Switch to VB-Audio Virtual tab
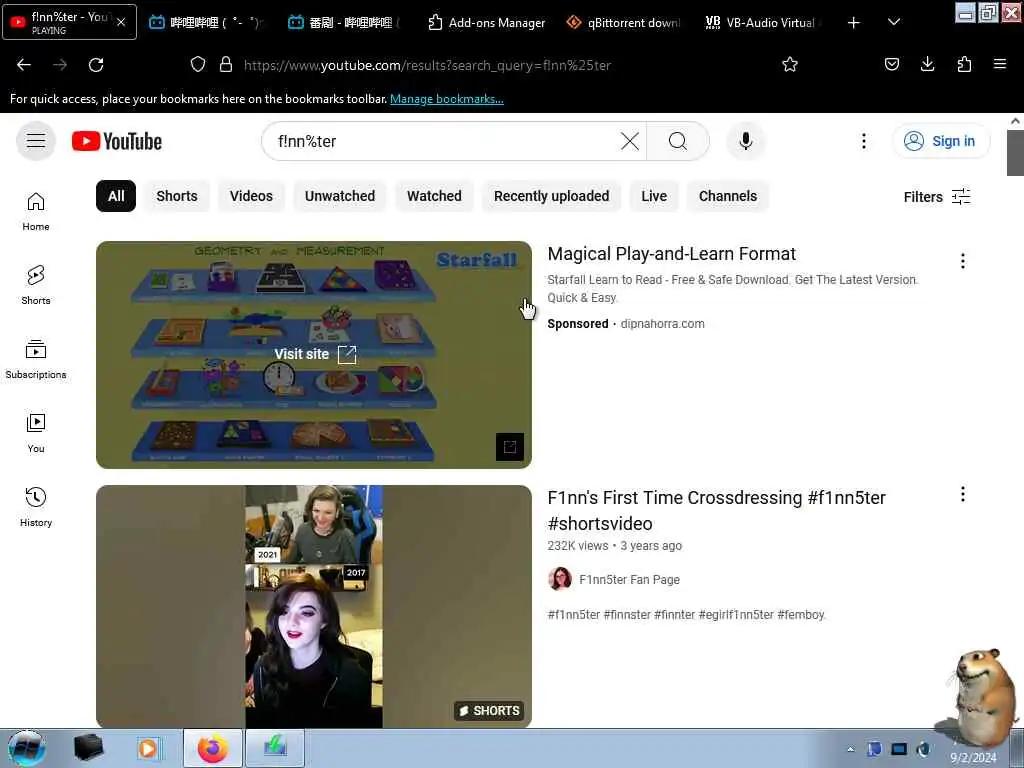1024x768 pixels. (761, 23)
